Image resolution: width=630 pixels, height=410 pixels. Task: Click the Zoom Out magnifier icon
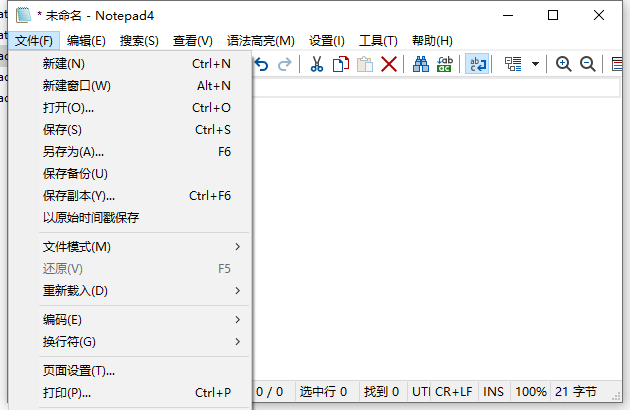pos(587,64)
